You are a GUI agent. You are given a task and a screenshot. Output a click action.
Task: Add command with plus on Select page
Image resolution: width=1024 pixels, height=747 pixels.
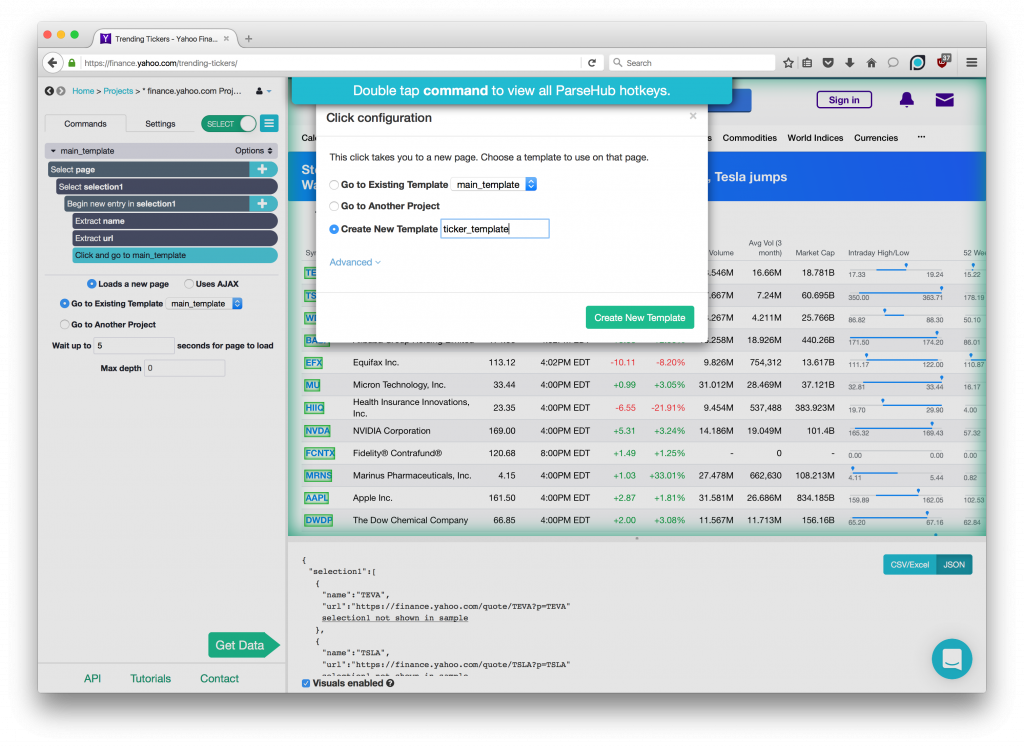click(263, 169)
